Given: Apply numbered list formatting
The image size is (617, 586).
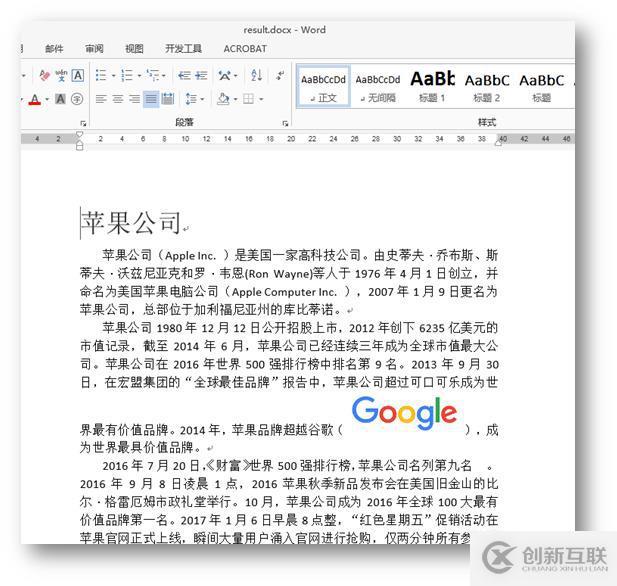Looking at the screenshot, I should (x=127, y=75).
